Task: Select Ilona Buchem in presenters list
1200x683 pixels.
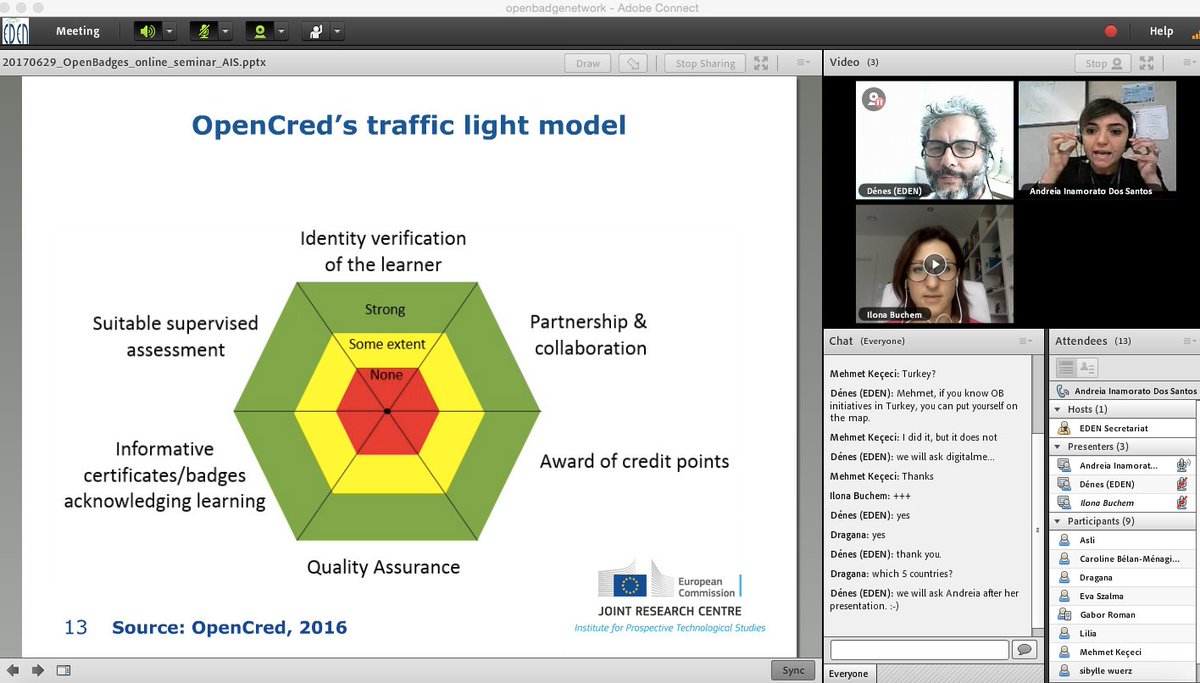Action: (1124, 503)
